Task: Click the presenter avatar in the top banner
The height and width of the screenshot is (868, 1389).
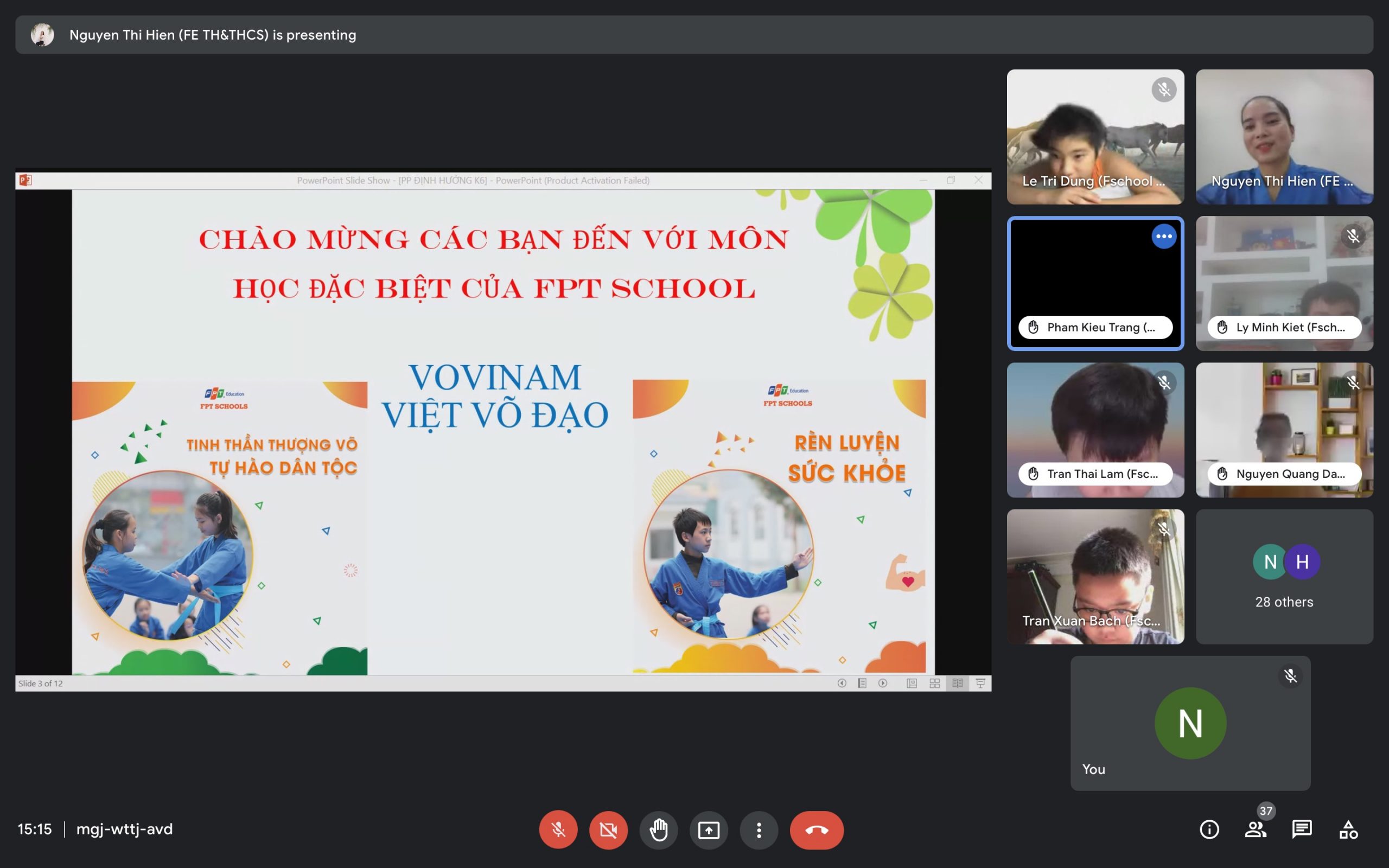Action: pyautogui.click(x=42, y=35)
